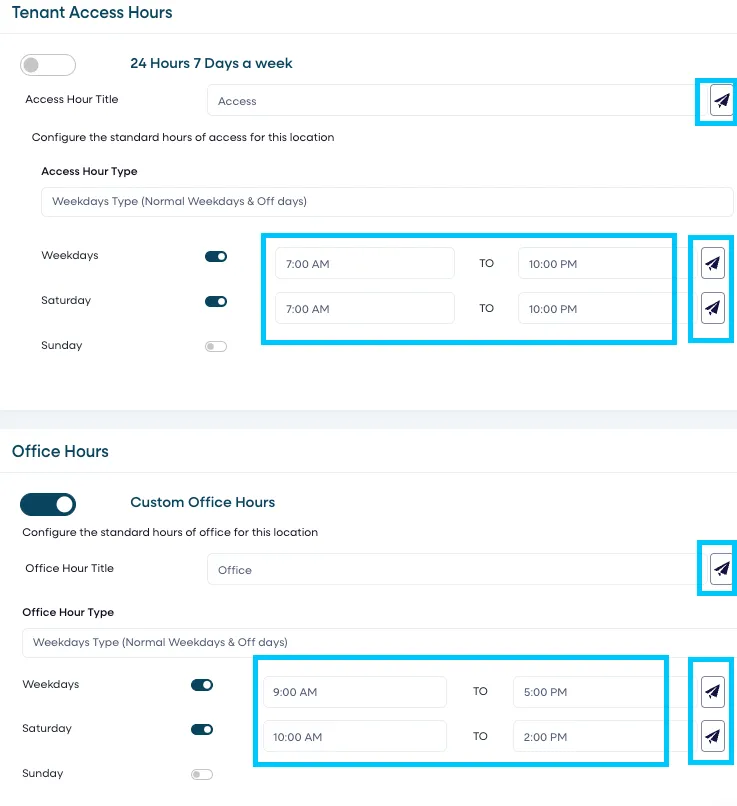Viewport: 737px width, 806px height.
Task: Click Sunday label under Office Hours
Action: (x=43, y=773)
